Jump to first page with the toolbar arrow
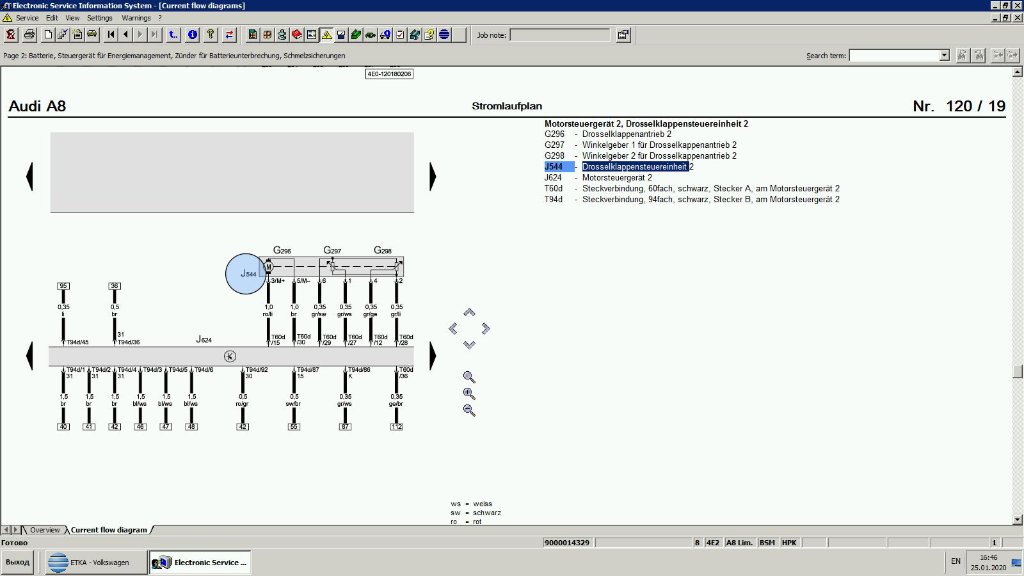Viewport: 1024px width, 576px height. point(111,35)
